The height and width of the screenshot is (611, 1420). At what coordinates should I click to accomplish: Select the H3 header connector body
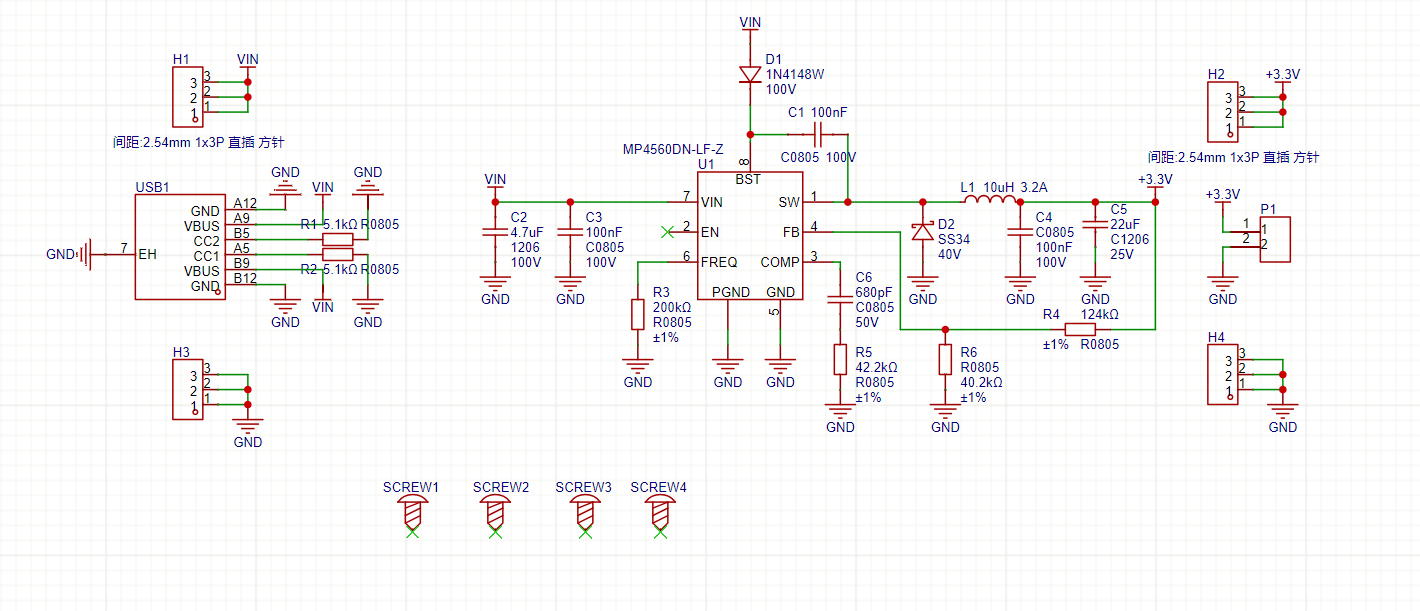186,389
